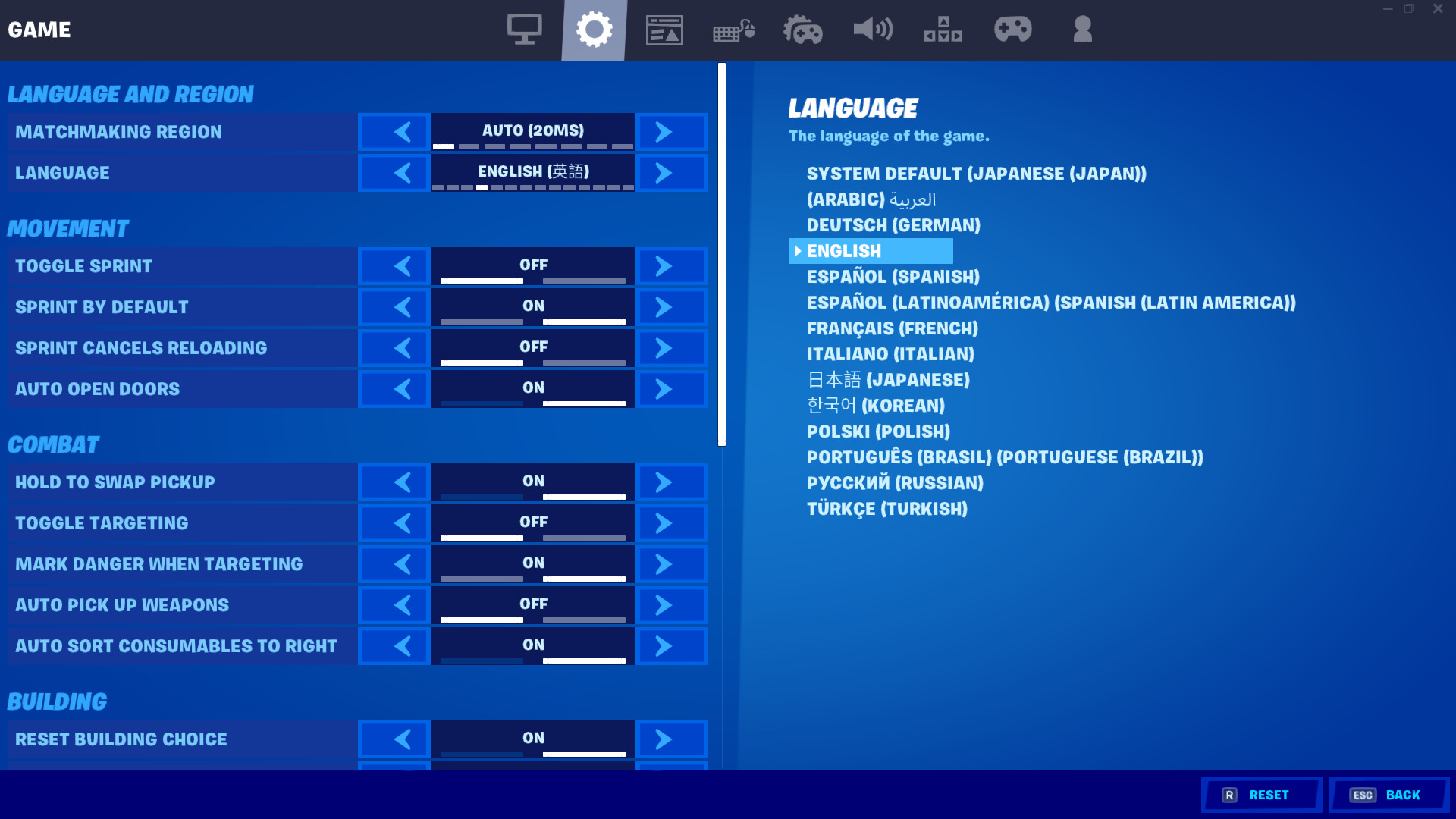Select Russian from language list
Screen dimensions: 1456x819
pyautogui.click(x=894, y=483)
